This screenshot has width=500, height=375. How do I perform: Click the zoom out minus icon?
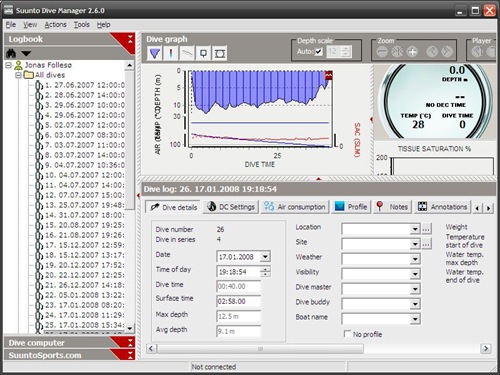click(x=382, y=52)
